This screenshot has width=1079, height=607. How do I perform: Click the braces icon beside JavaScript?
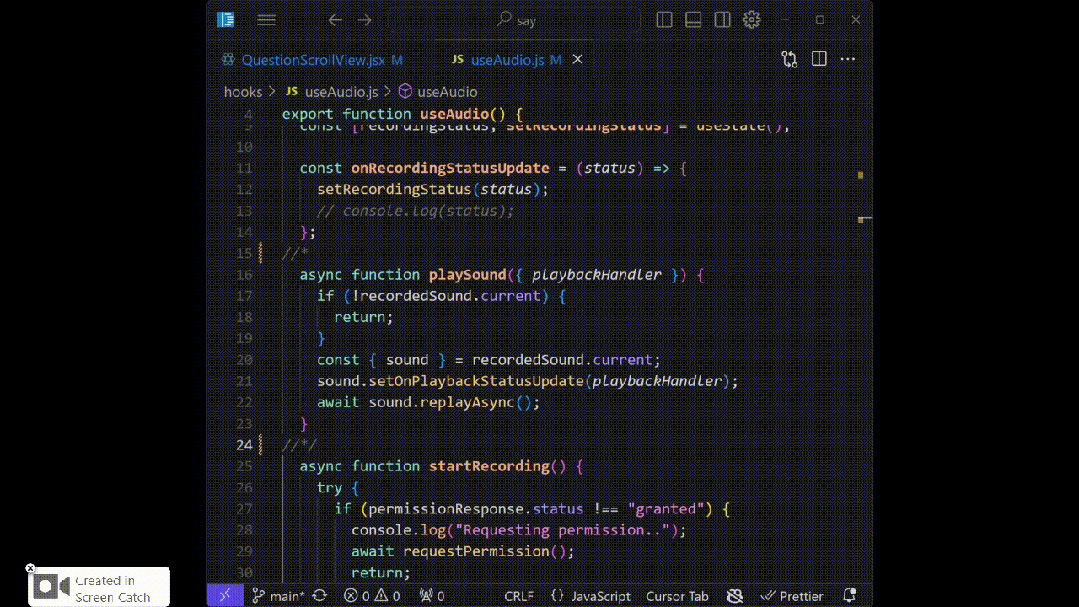[x=557, y=596]
